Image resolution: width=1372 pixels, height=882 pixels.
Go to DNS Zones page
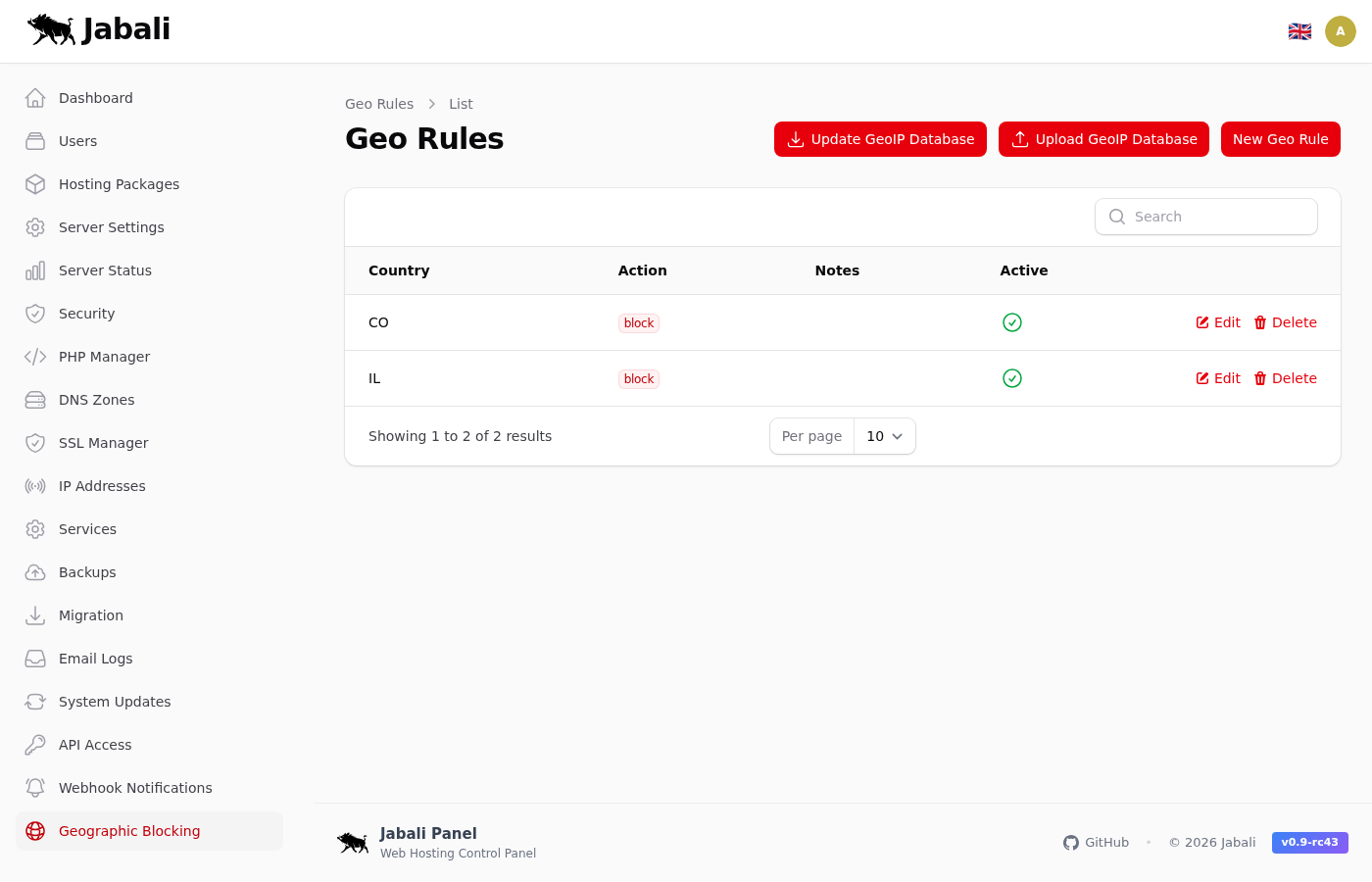pos(96,400)
